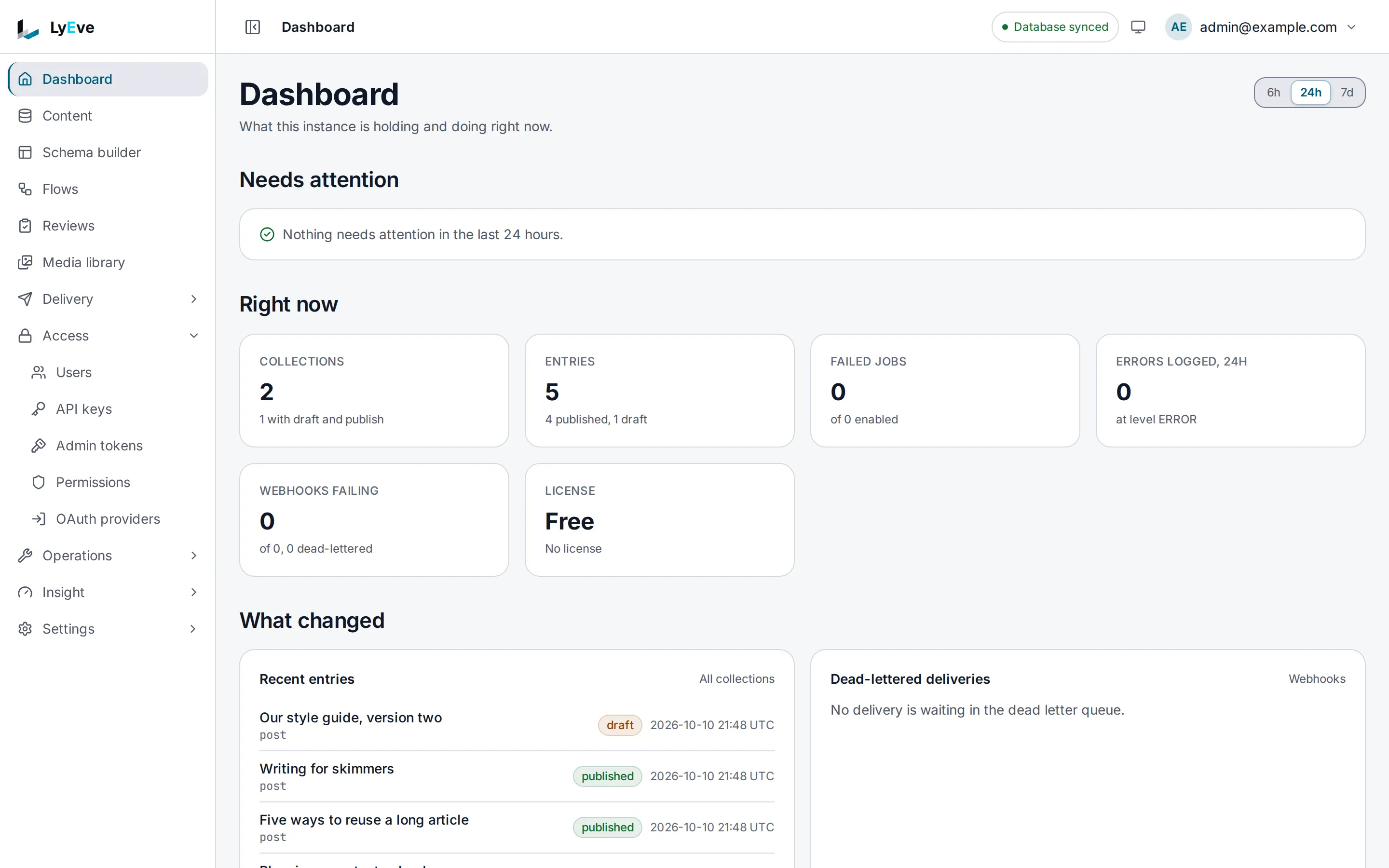Image resolution: width=1389 pixels, height=868 pixels.
Task: Click Dashboard breadcrumb title in header
Action: [318, 27]
